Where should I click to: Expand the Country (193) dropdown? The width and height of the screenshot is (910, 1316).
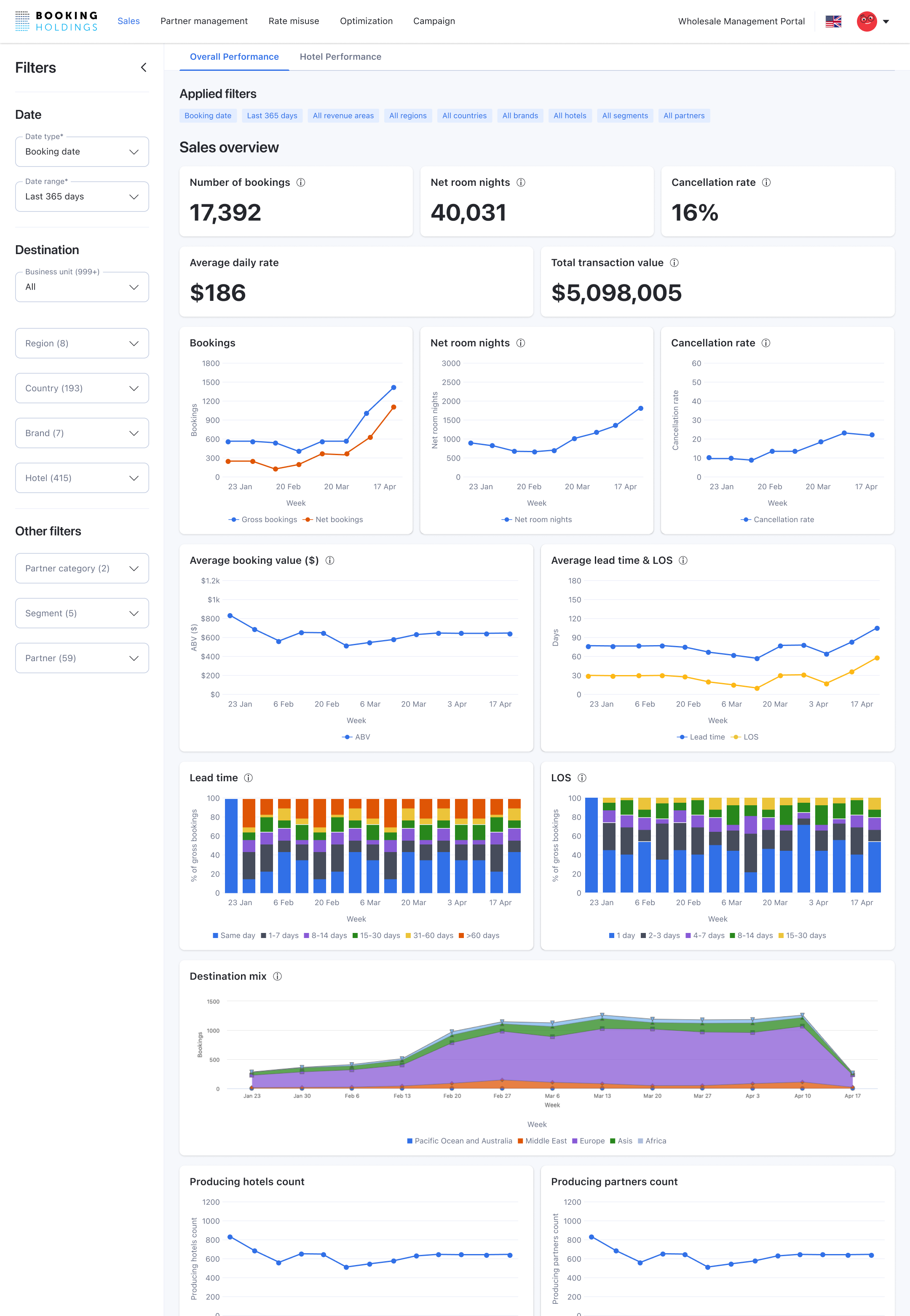click(x=82, y=388)
